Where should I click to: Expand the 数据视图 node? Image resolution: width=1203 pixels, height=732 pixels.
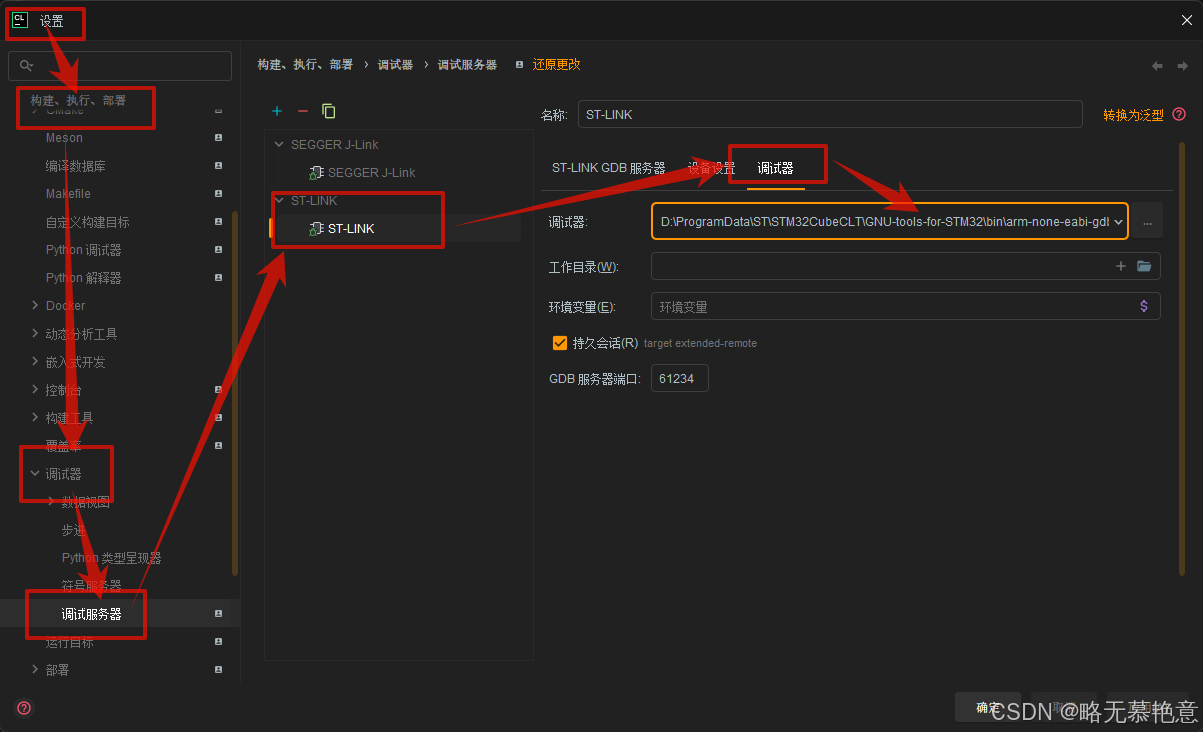click(x=52, y=502)
